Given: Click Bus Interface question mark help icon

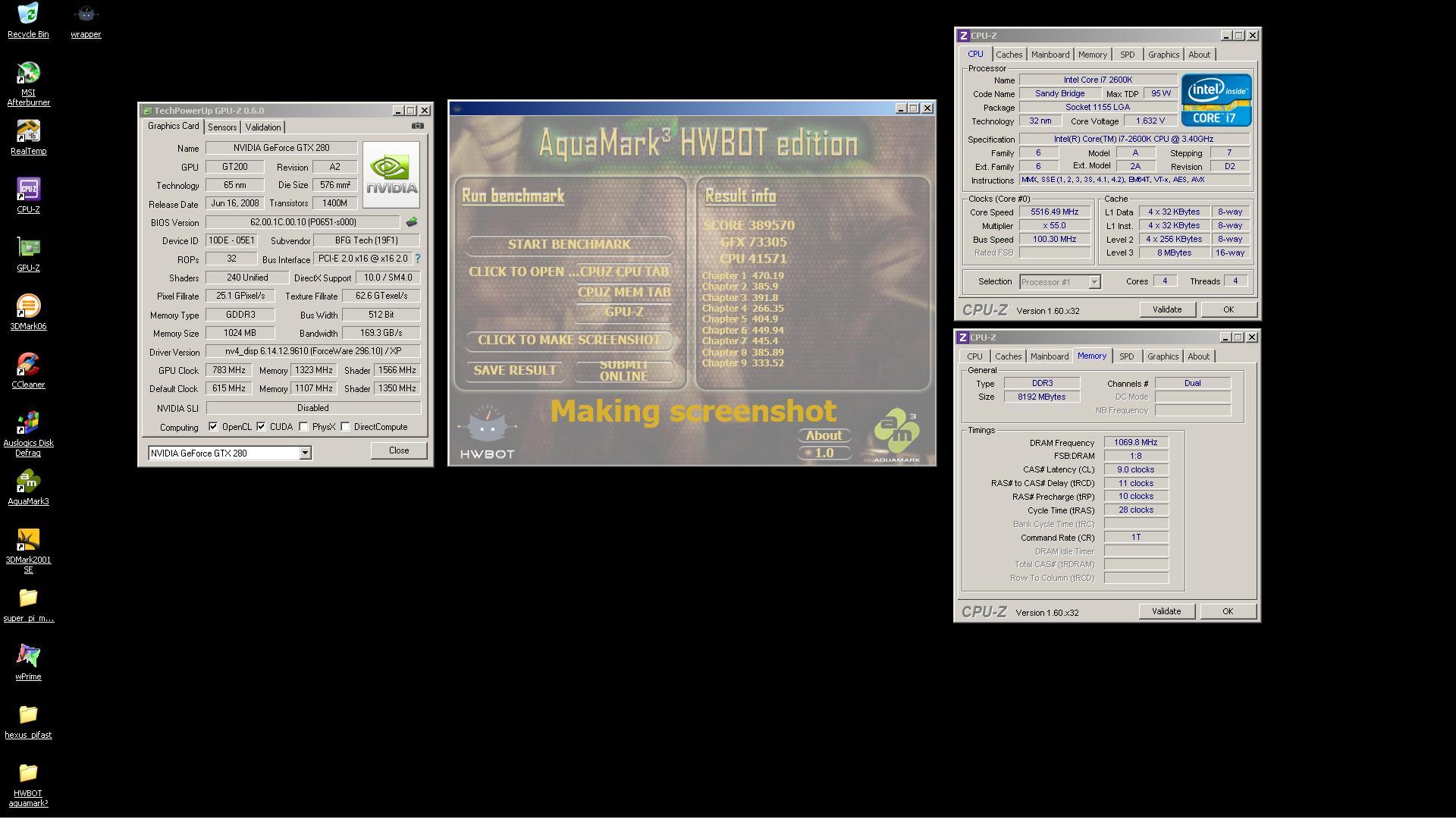Looking at the screenshot, I should 418,259.
